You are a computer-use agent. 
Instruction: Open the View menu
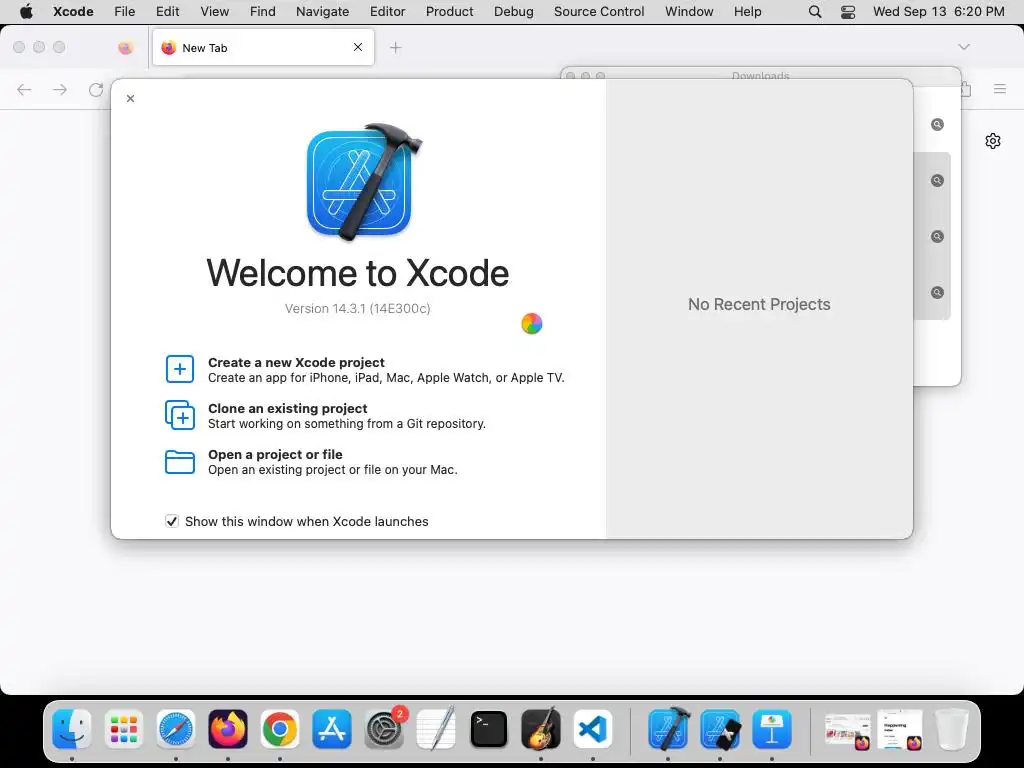click(x=214, y=12)
